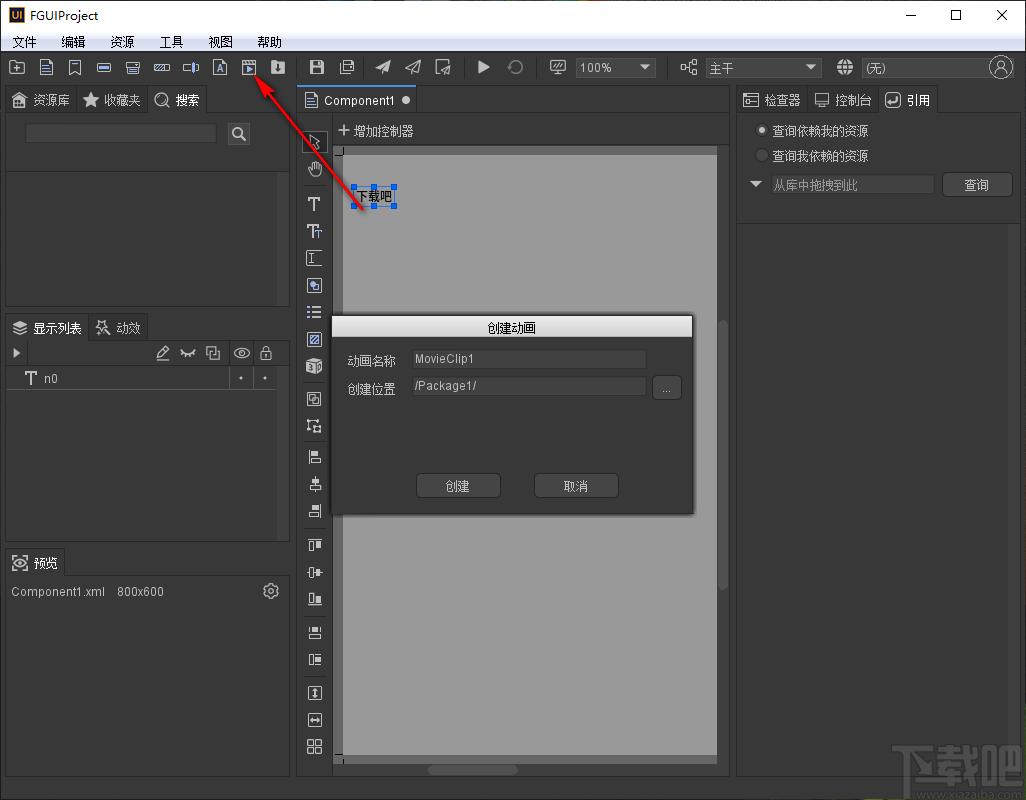Image resolution: width=1026 pixels, height=800 pixels.
Task: Click the 取消 button in dialog
Action: [576, 486]
